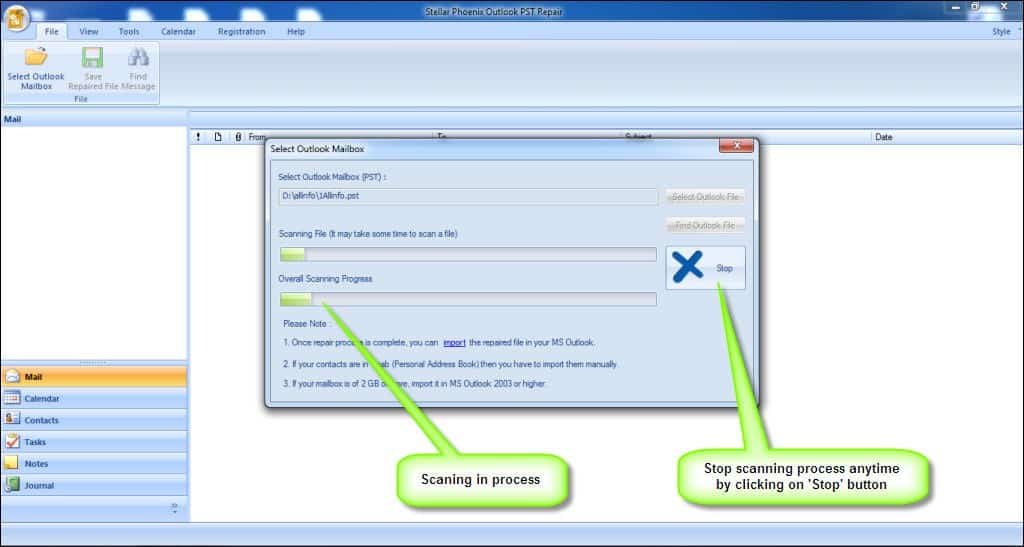
Task: Select Contacts in navigation pane
Action: [x=94, y=420]
